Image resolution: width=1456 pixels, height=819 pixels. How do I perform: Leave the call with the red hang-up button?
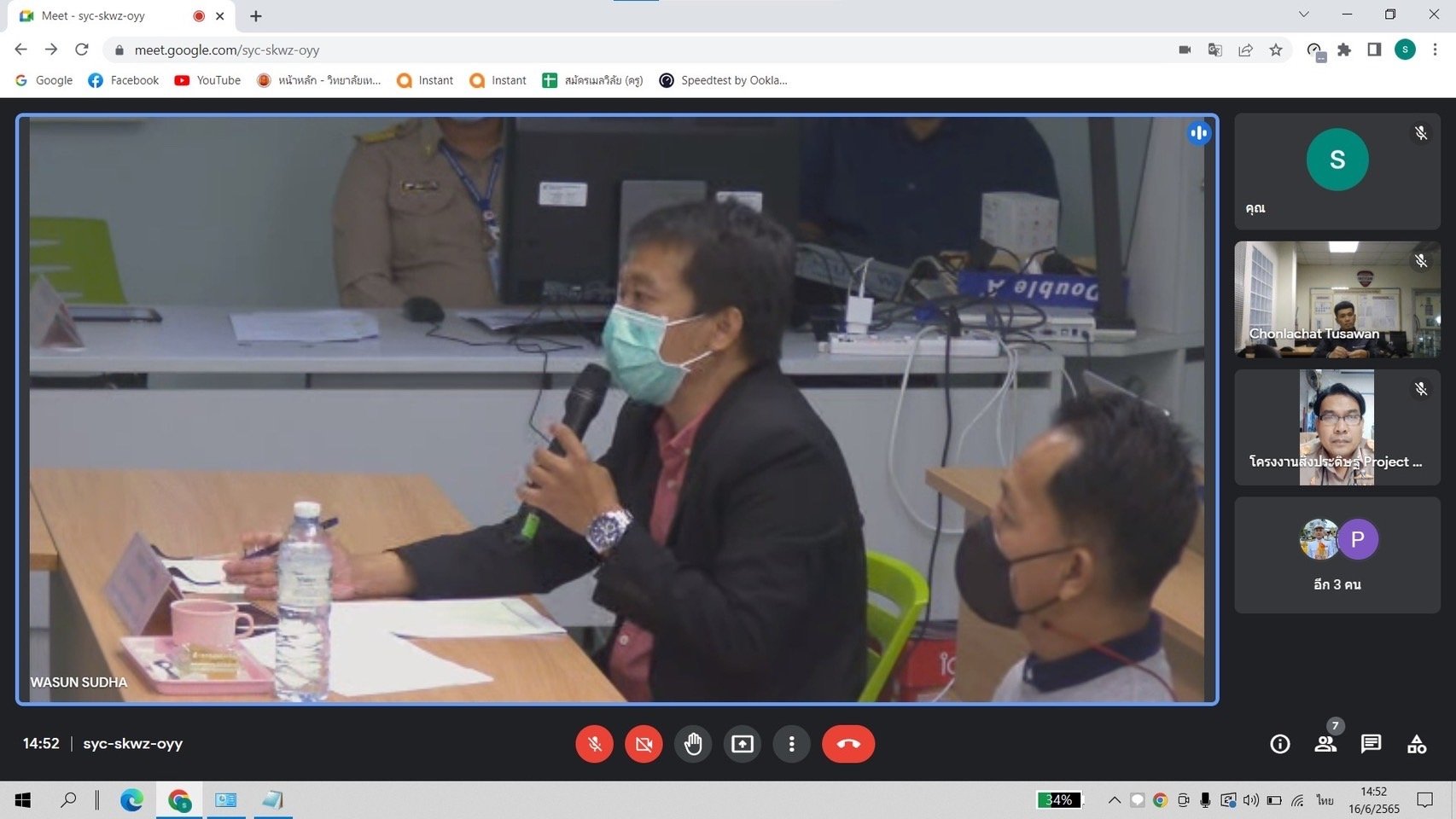[x=847, y=744]
